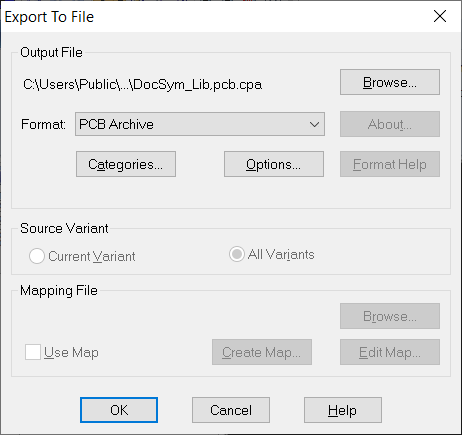This screenshot has height=435, width=462.
Task: Select the All Variants radio button
Action: coord(237,254)
